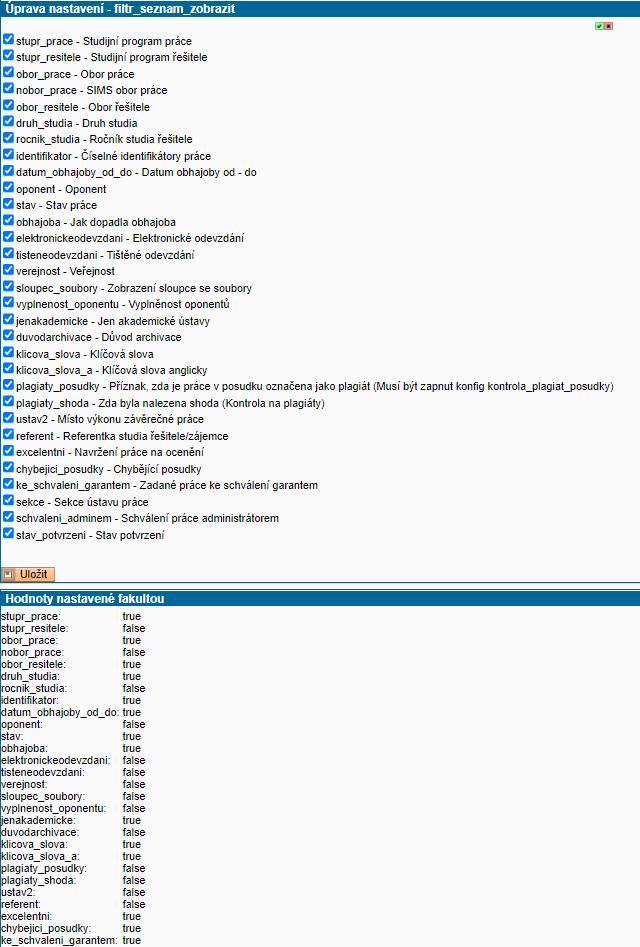Uncheck the referent Referentka studia checkbox
This screenshot has width=640, height=947.
coord(8,435)
